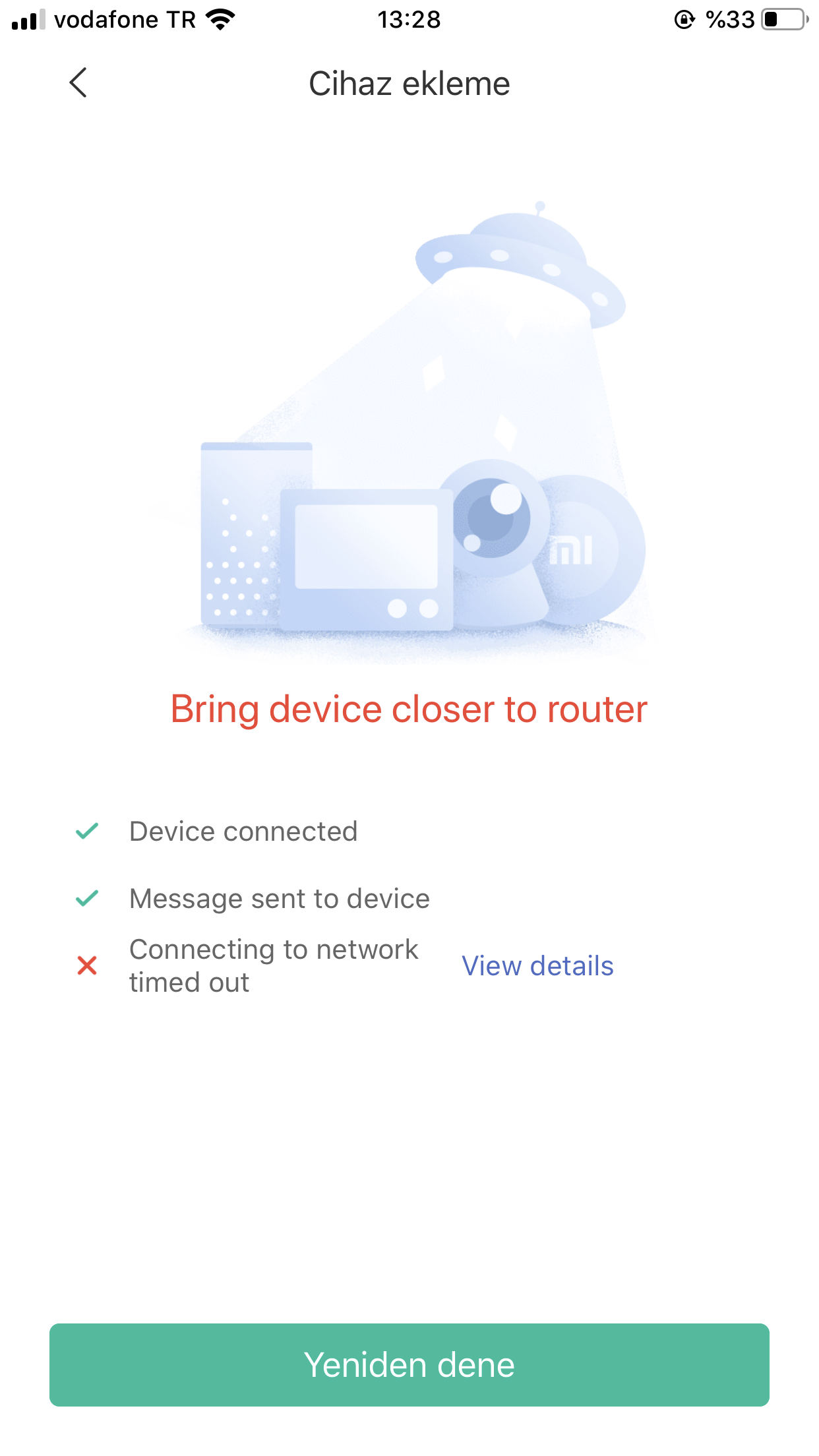The width and height of the screenshot is (819, 1456).
Task: Select Connecting to network timed out text
Action: click(274, 966)
